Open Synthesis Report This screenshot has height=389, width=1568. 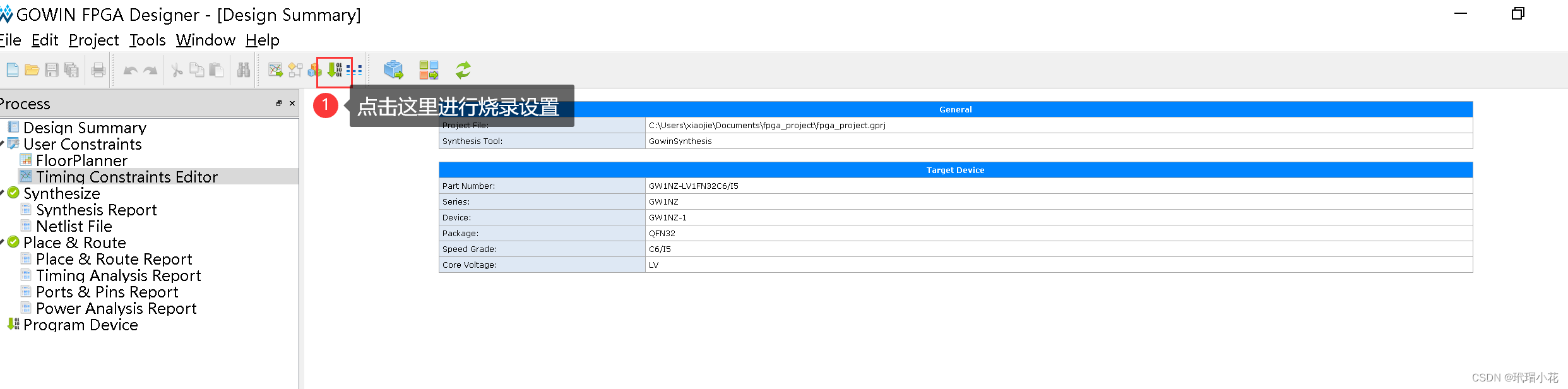96,210
